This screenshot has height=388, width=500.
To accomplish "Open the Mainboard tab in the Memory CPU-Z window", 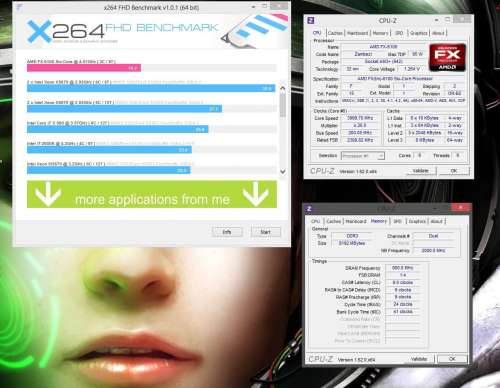I will click(x=356, y=221).
